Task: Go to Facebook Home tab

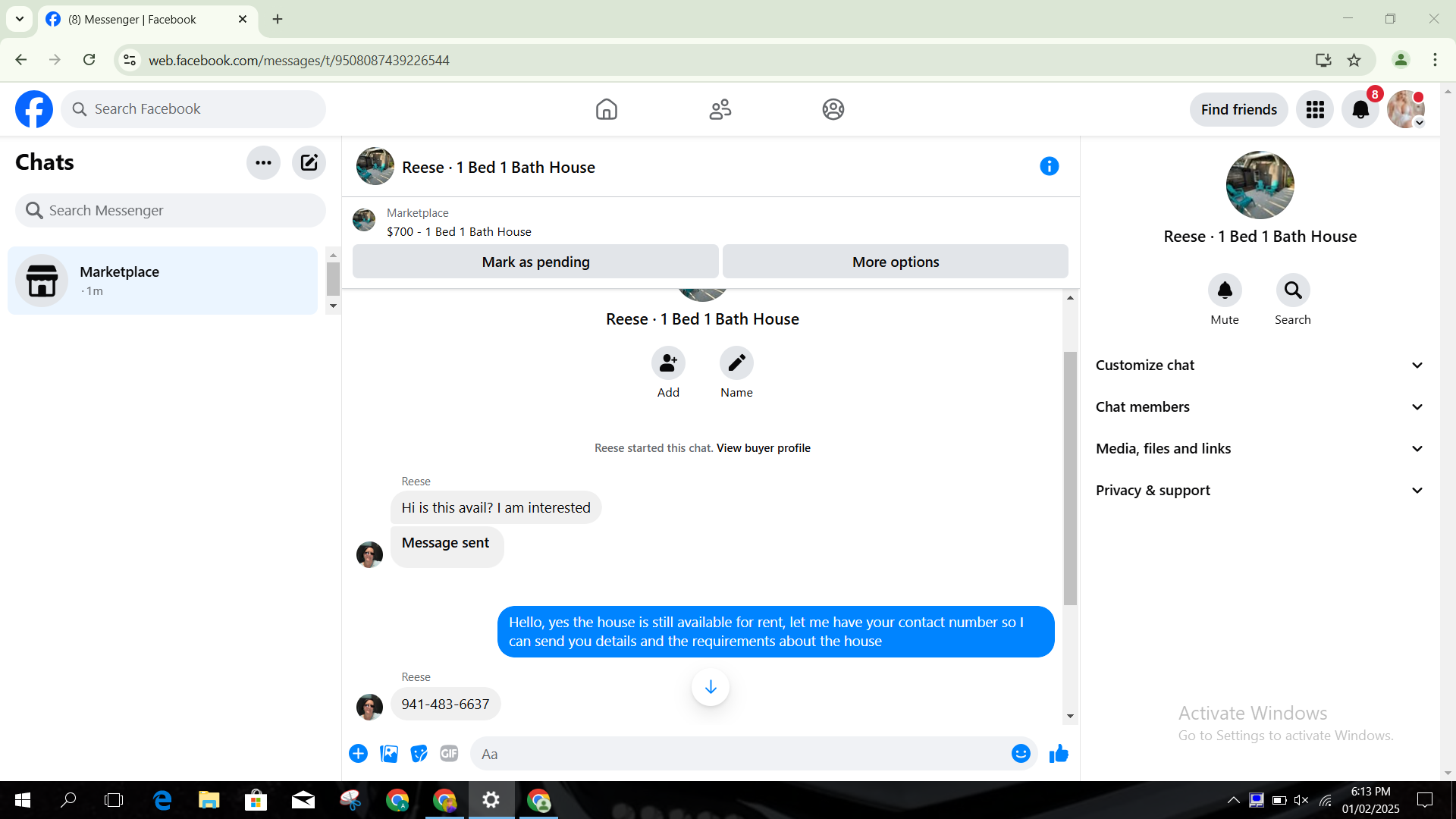Action: tap(607, 110)
